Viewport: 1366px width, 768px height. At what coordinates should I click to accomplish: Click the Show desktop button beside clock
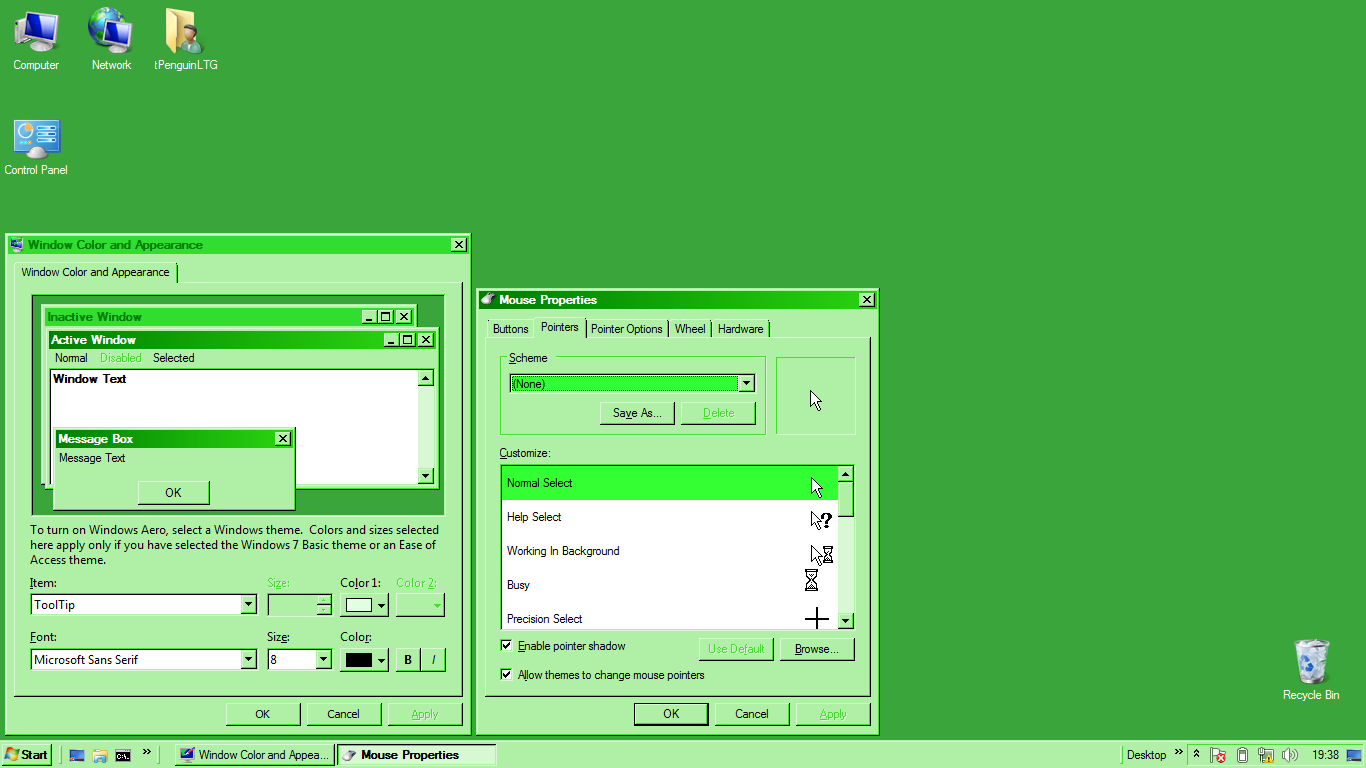[1355, 755]
